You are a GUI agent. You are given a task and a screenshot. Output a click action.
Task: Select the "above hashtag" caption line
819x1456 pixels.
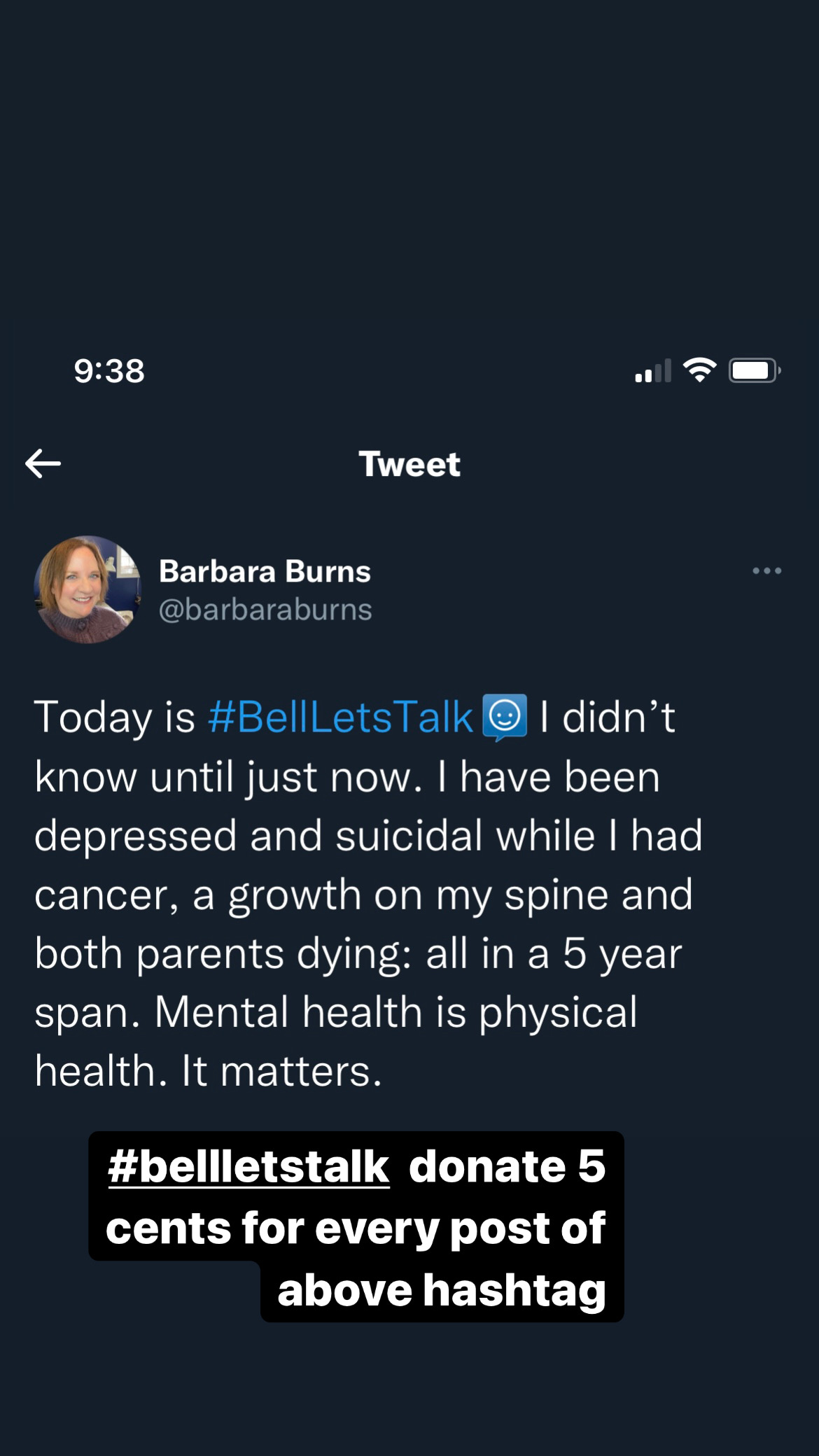point(441,1289)
